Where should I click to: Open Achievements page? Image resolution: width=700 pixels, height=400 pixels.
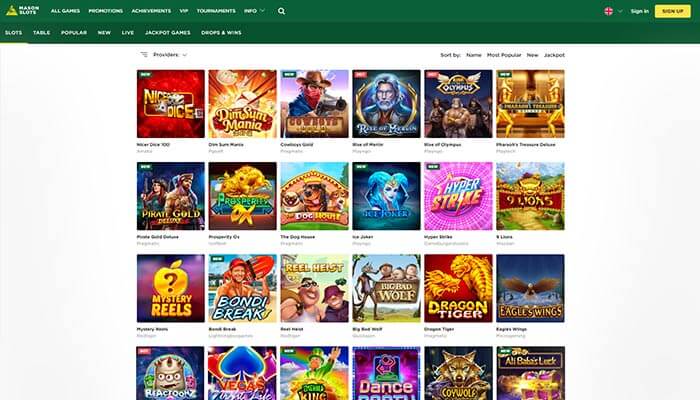point(151,11)
